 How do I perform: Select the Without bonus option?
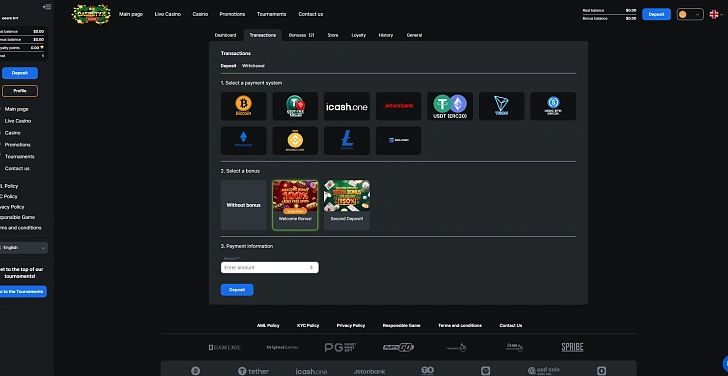tap(243, 205)
